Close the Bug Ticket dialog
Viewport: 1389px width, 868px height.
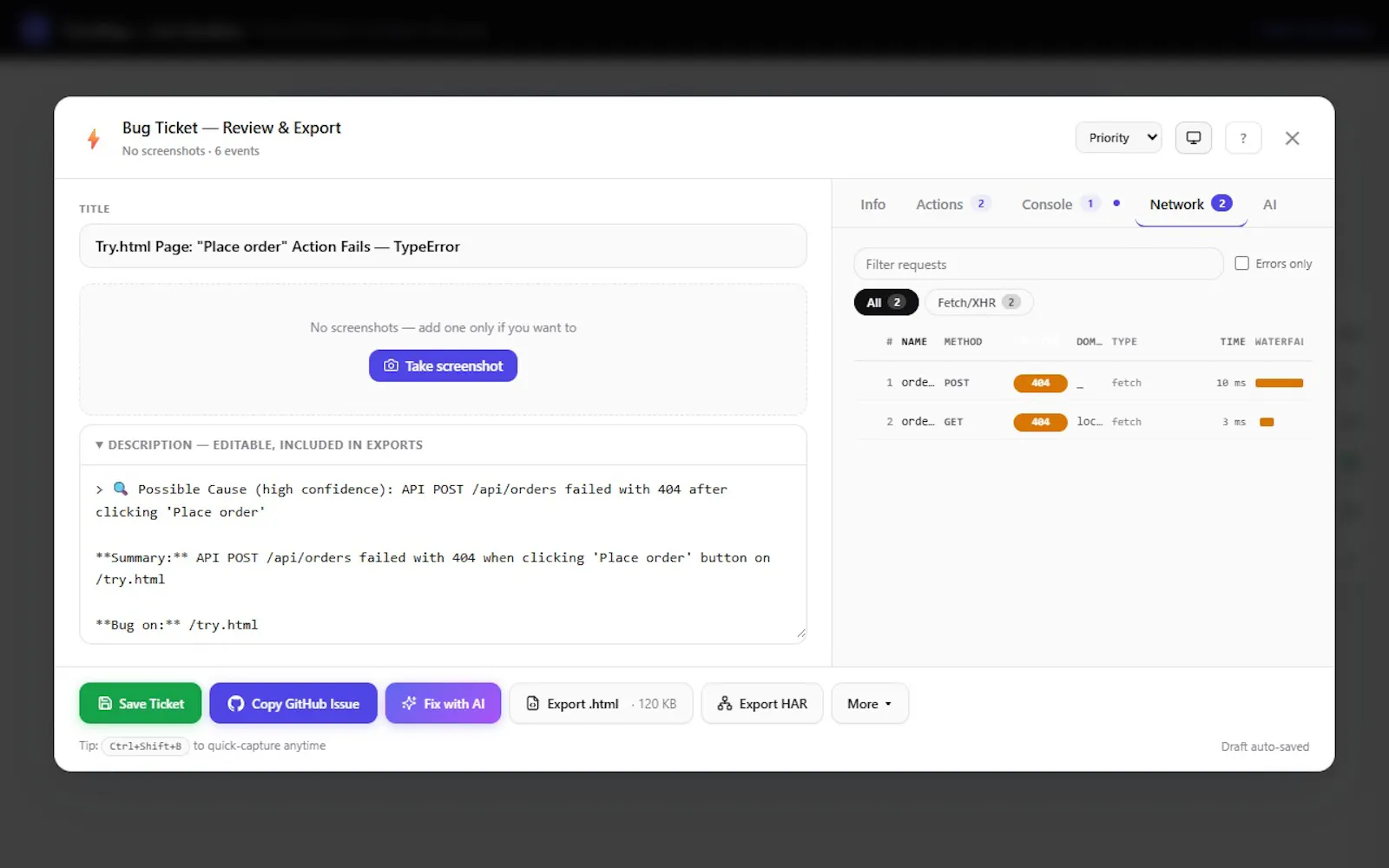click(x=1292, y=138)
